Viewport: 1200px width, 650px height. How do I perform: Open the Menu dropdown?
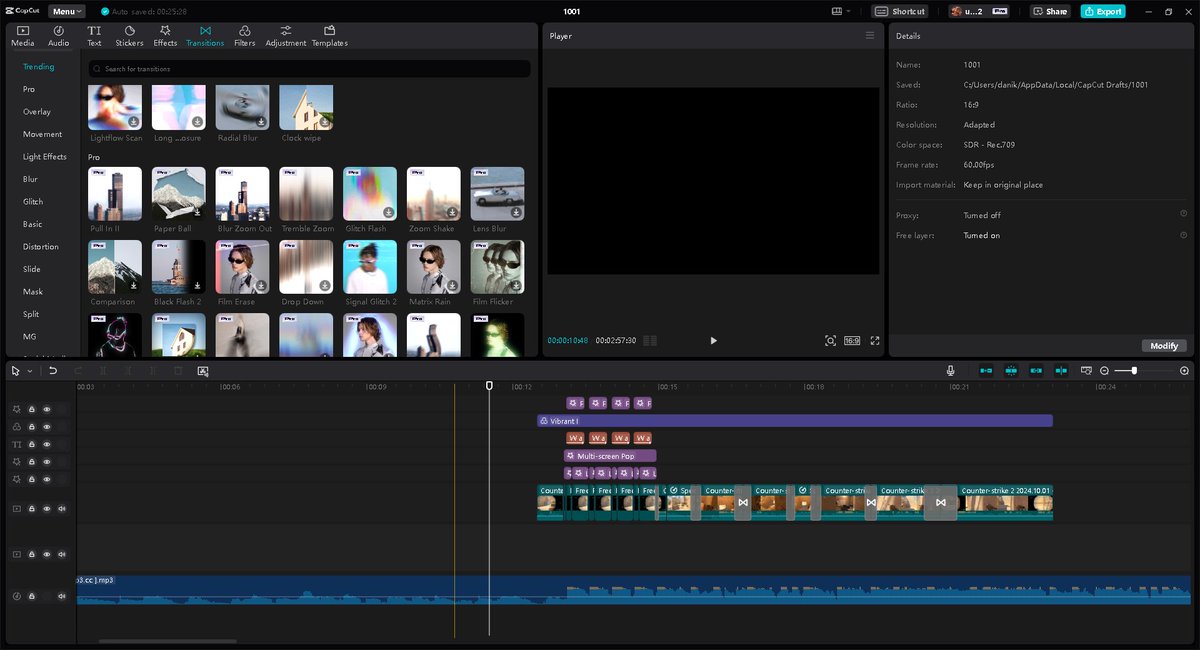pos(66,11)
